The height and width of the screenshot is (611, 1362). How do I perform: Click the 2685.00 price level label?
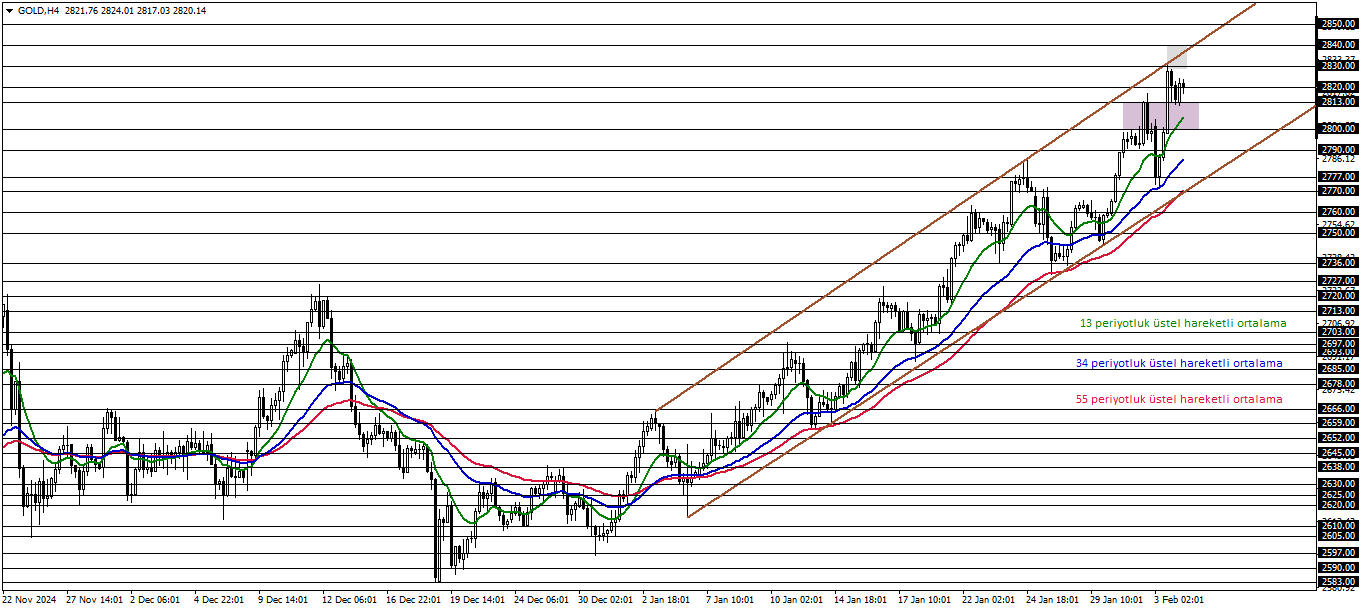click(x=1338, y=369)
